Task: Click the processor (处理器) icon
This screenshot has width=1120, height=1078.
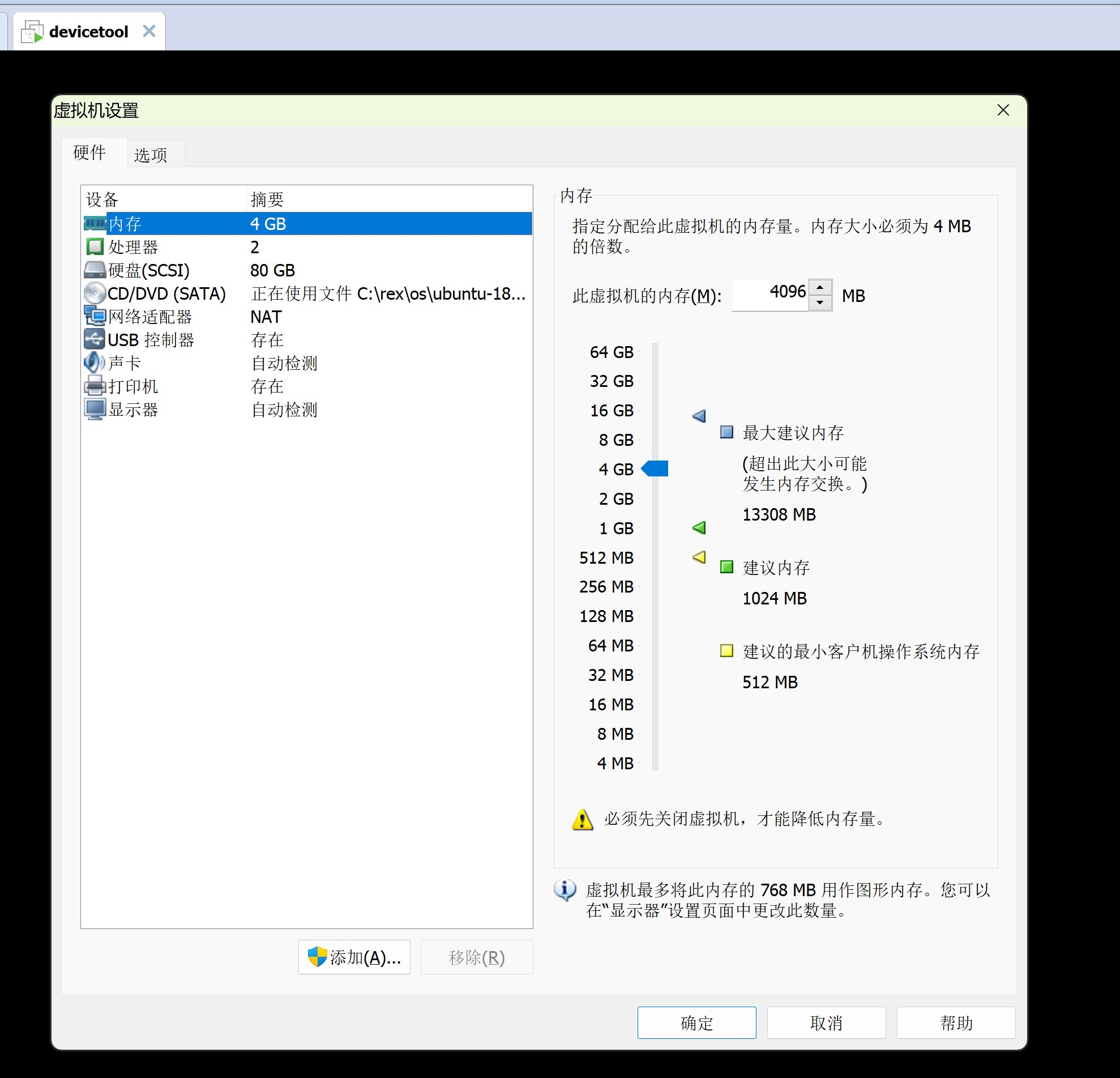Action: click(x=95, y=247)
